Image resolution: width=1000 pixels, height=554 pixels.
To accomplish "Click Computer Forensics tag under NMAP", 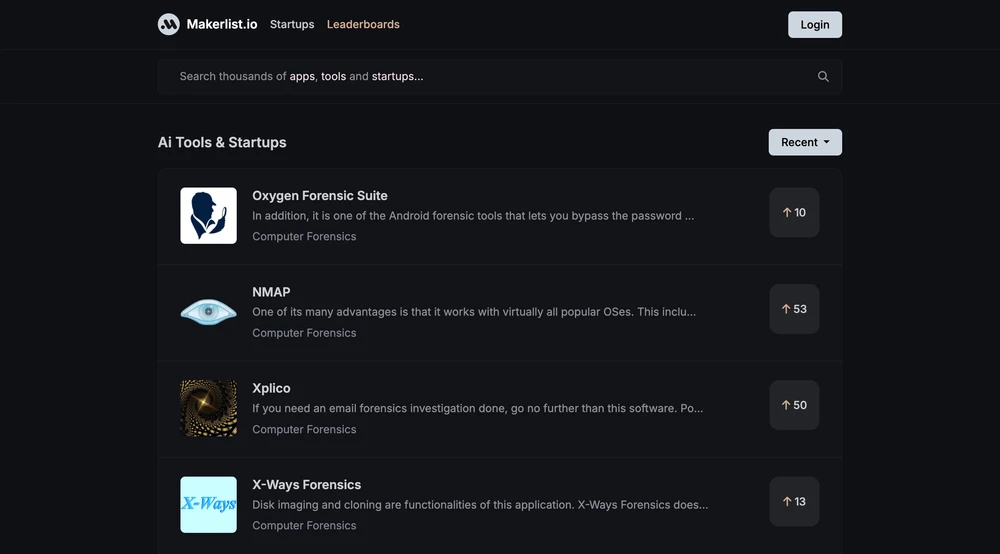I will coord(304,333).
